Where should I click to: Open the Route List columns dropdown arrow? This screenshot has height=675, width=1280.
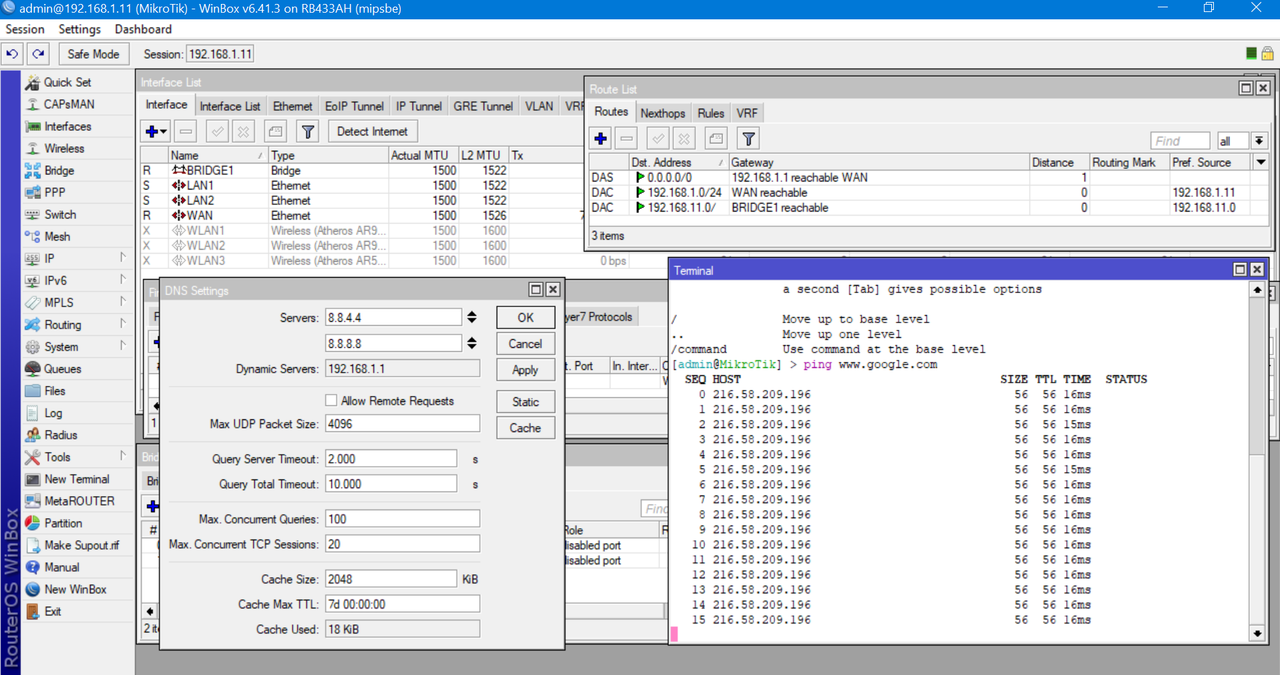pos(1260,162)
